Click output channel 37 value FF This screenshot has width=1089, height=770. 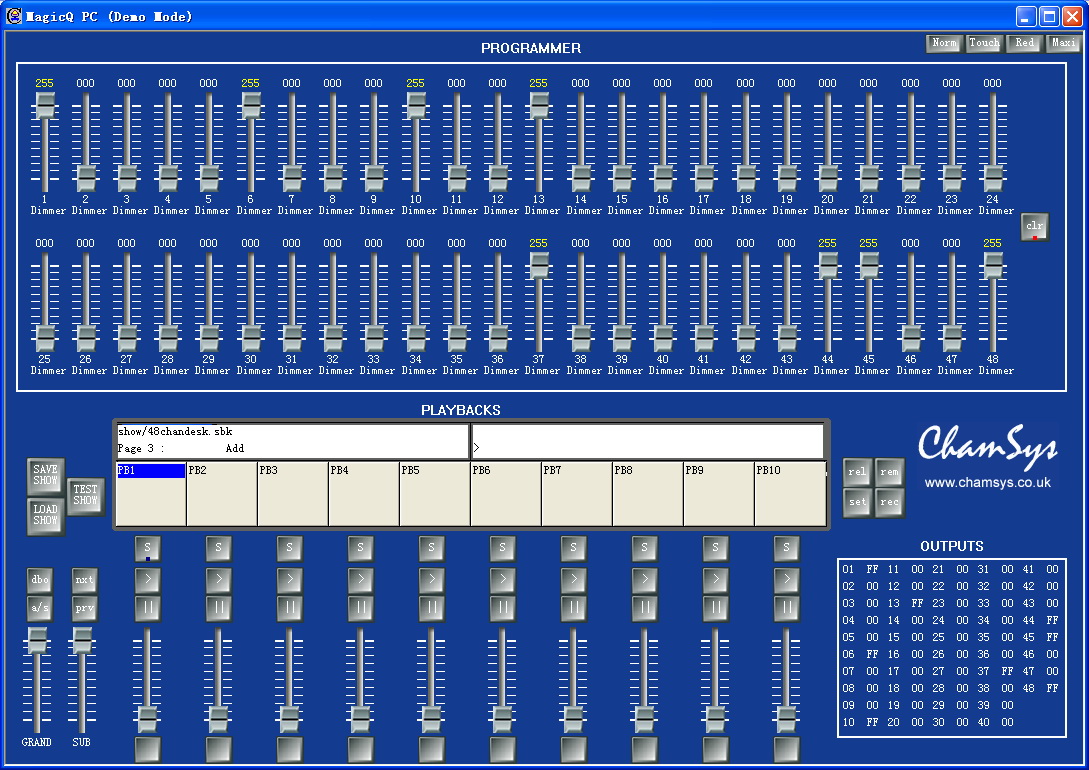(1007, 671)
